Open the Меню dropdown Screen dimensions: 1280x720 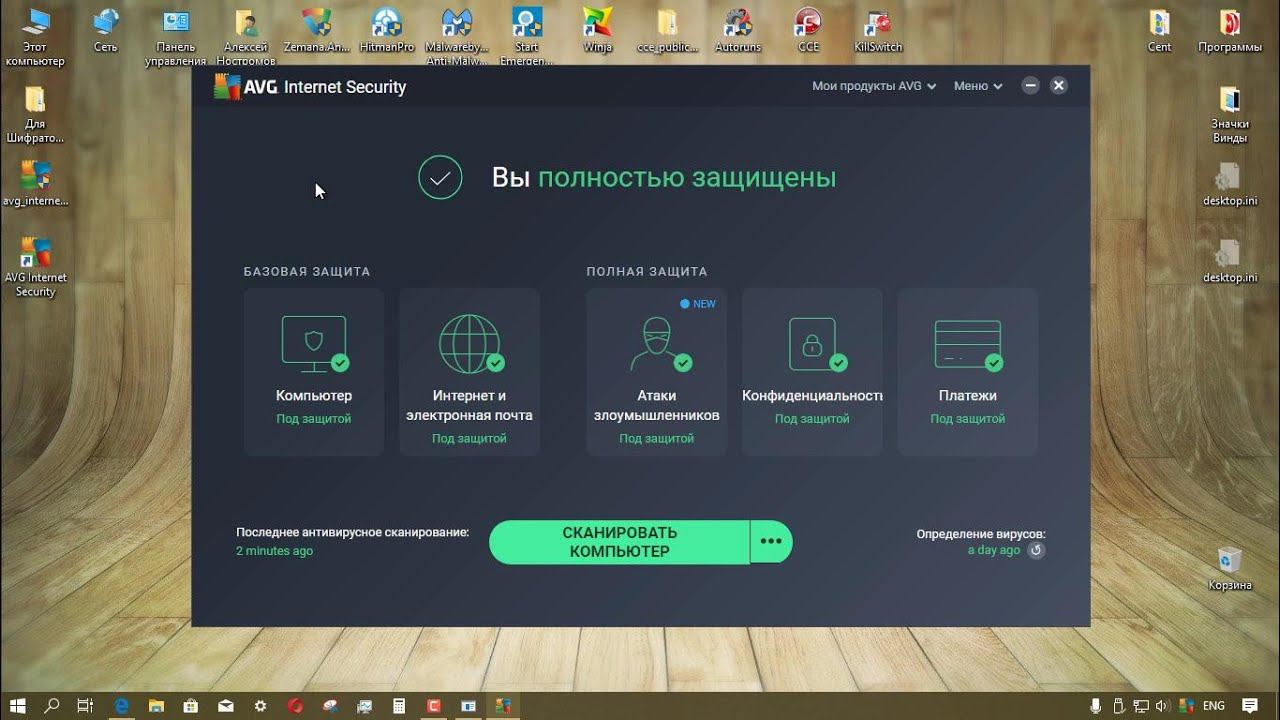click(978, 86)
